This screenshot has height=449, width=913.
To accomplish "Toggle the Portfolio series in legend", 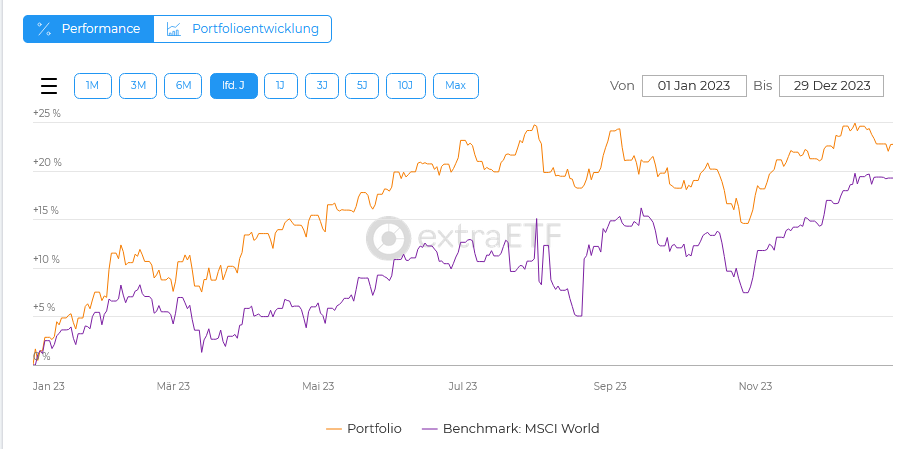I will pos(374,429).
